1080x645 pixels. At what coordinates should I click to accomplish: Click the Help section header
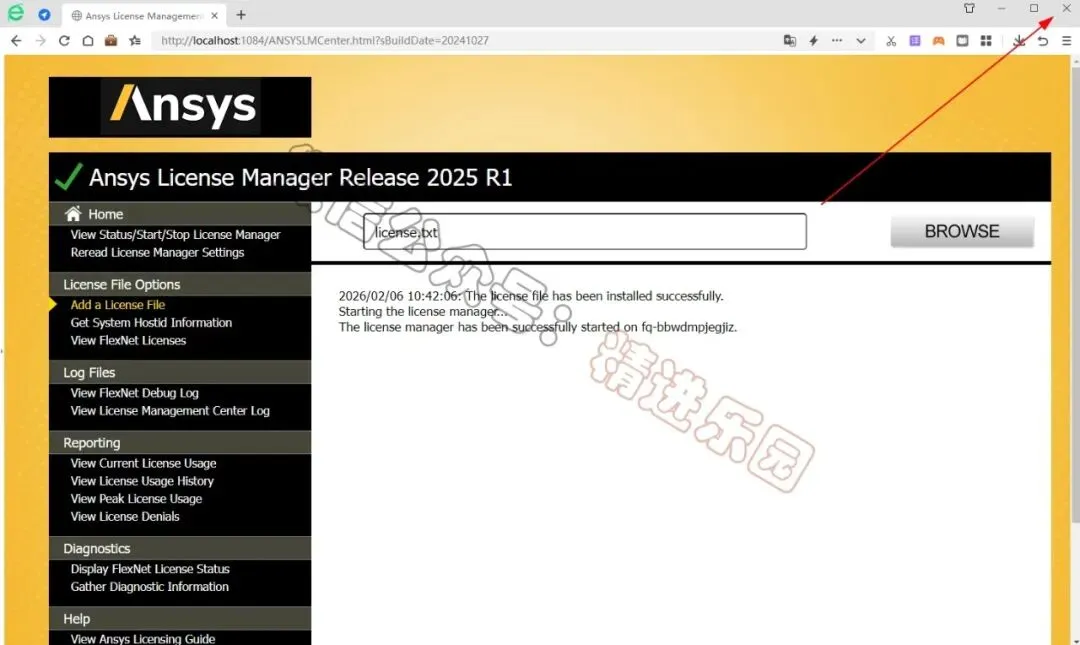[x=180, y=619]
